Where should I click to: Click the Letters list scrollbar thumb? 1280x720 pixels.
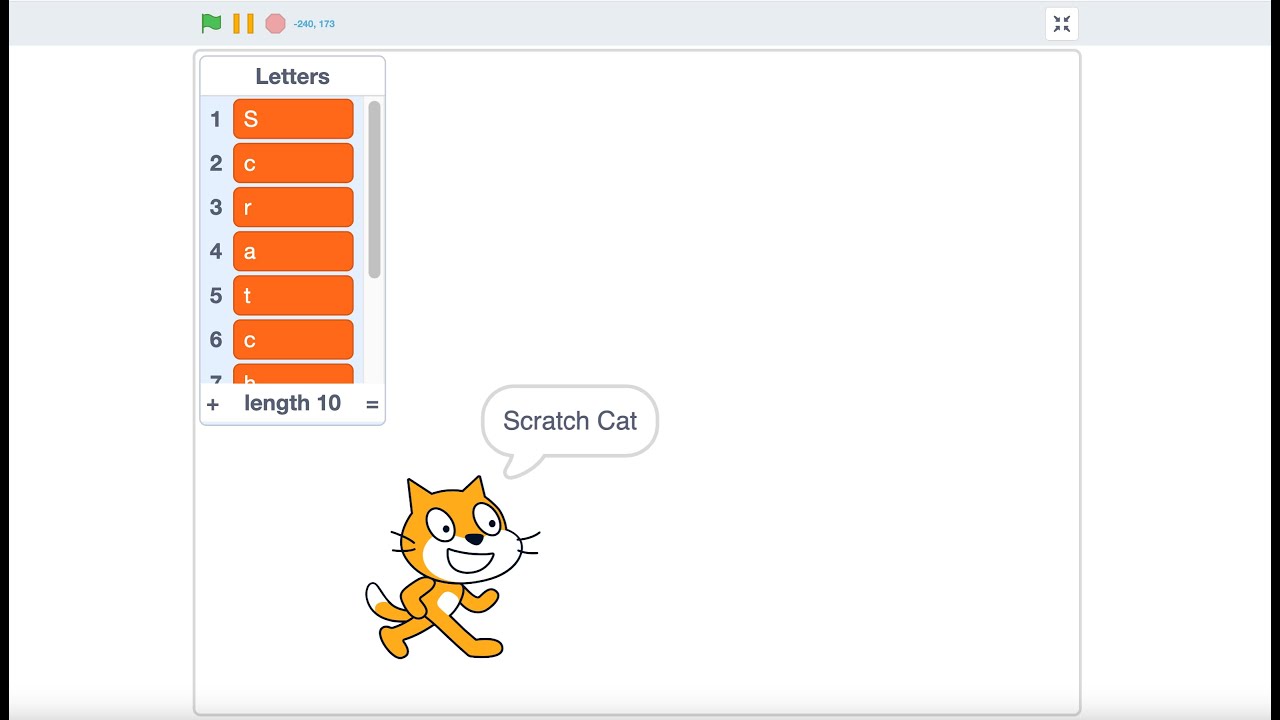coord(374,190)
